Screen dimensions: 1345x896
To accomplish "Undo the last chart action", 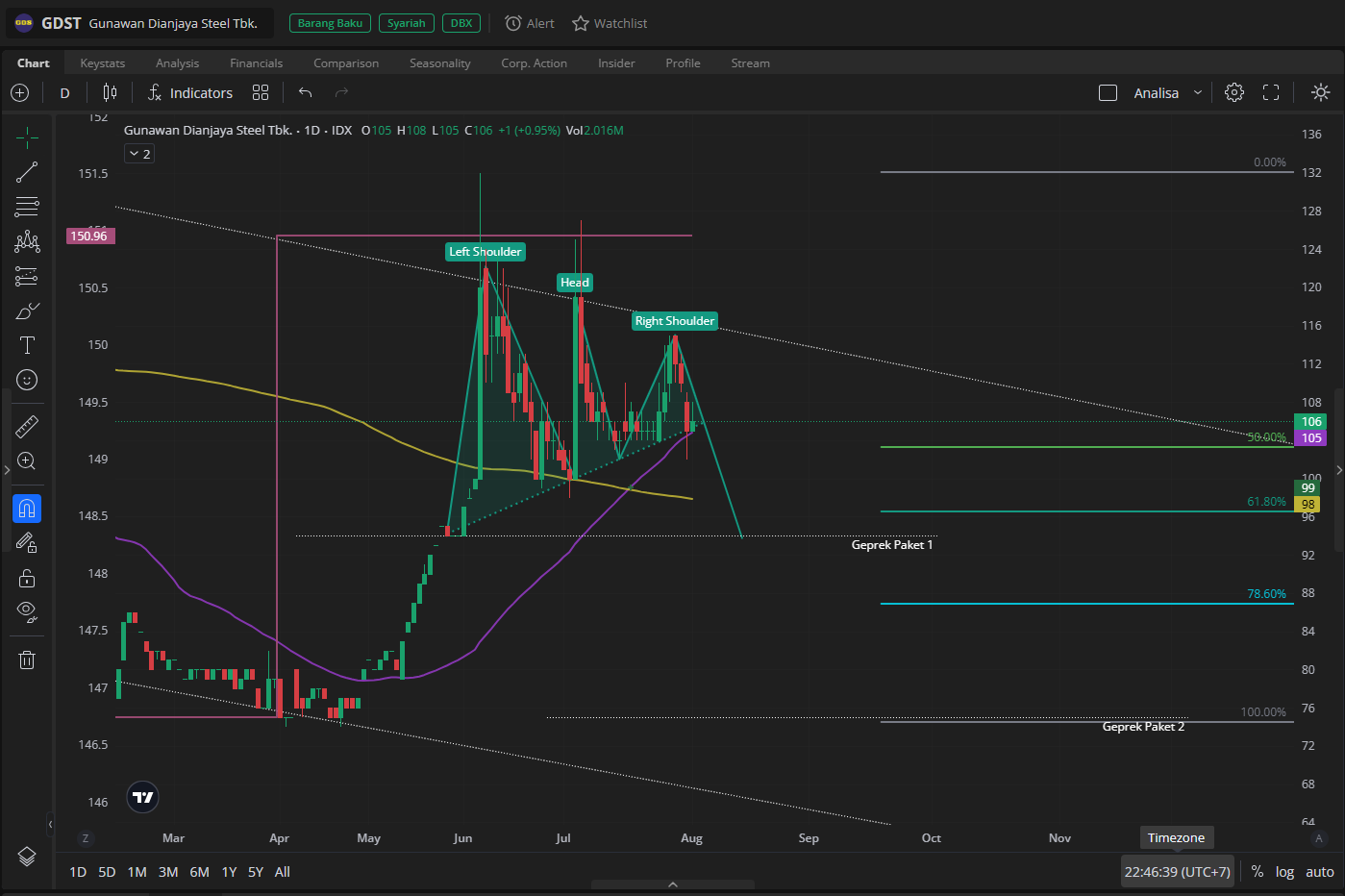I will pos(306,93).
